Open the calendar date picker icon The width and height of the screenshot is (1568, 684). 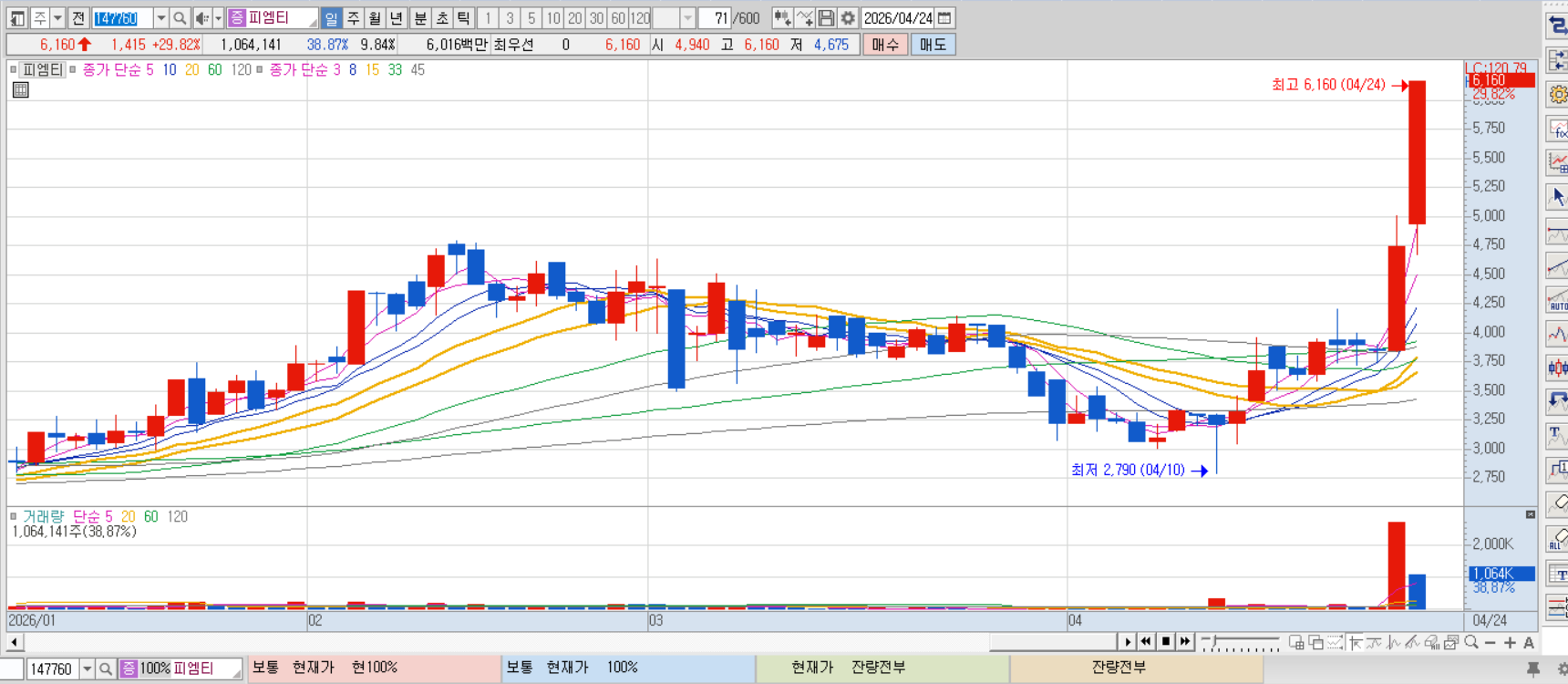945,18
